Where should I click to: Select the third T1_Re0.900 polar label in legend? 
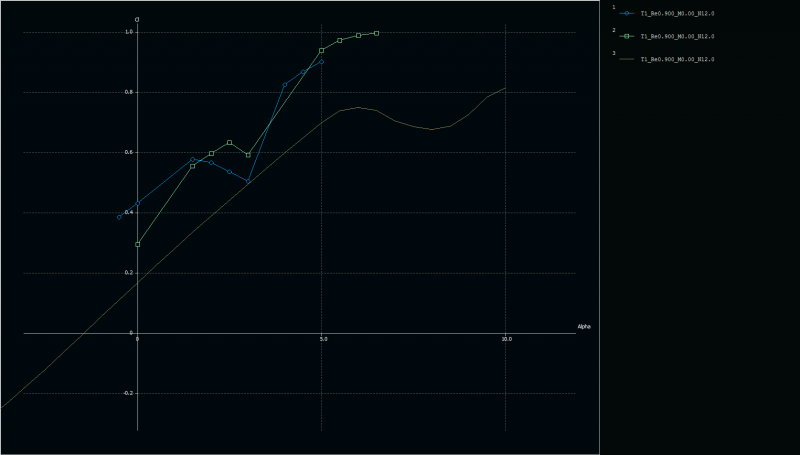click(x=677, y=60)
